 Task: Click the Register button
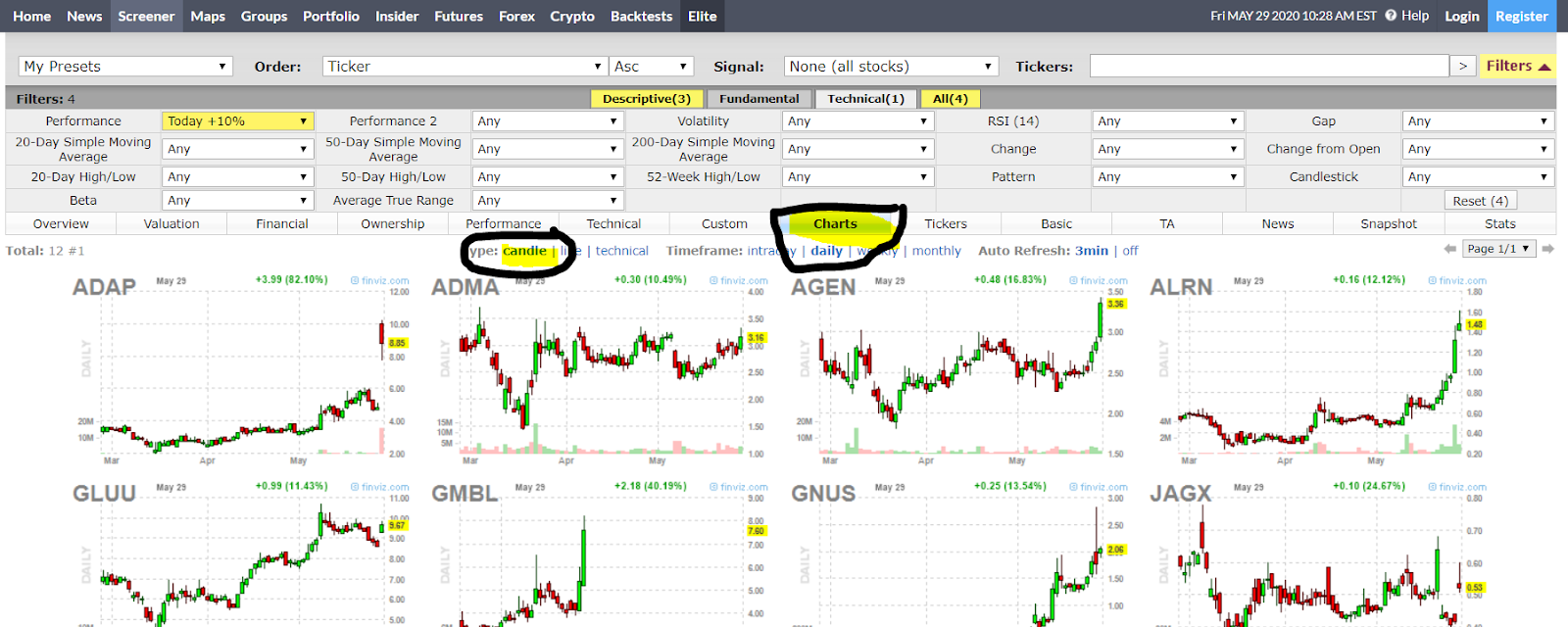click(x=1522, y=16)
